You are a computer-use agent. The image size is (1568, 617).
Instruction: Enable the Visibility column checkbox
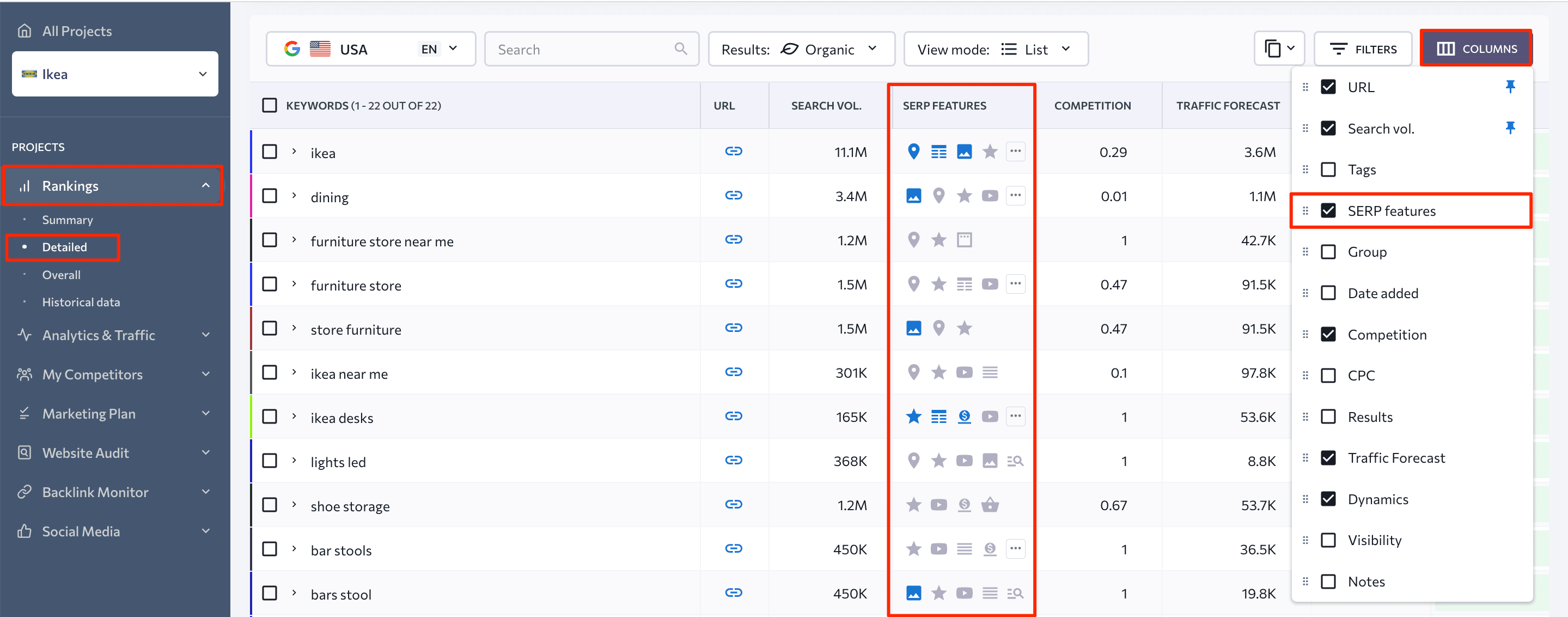tap(1328, 540)
